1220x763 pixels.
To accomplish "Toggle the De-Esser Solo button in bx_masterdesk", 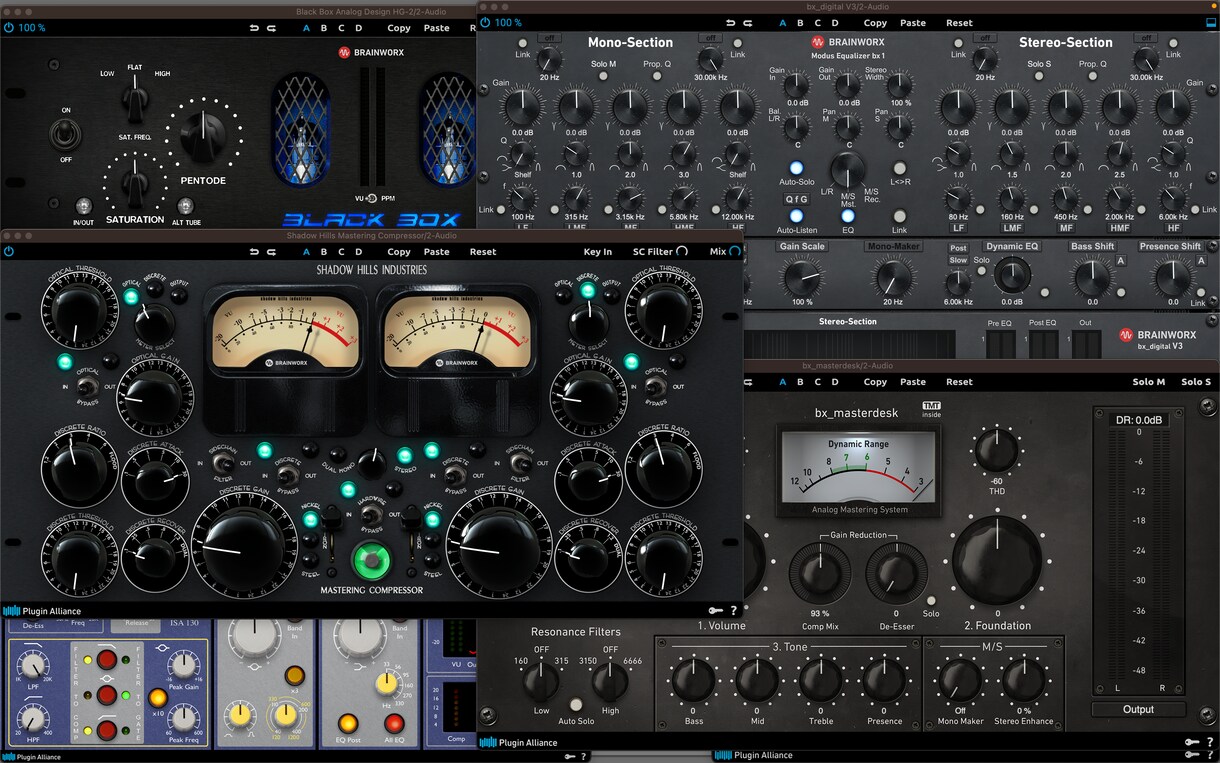I will 931,599.
